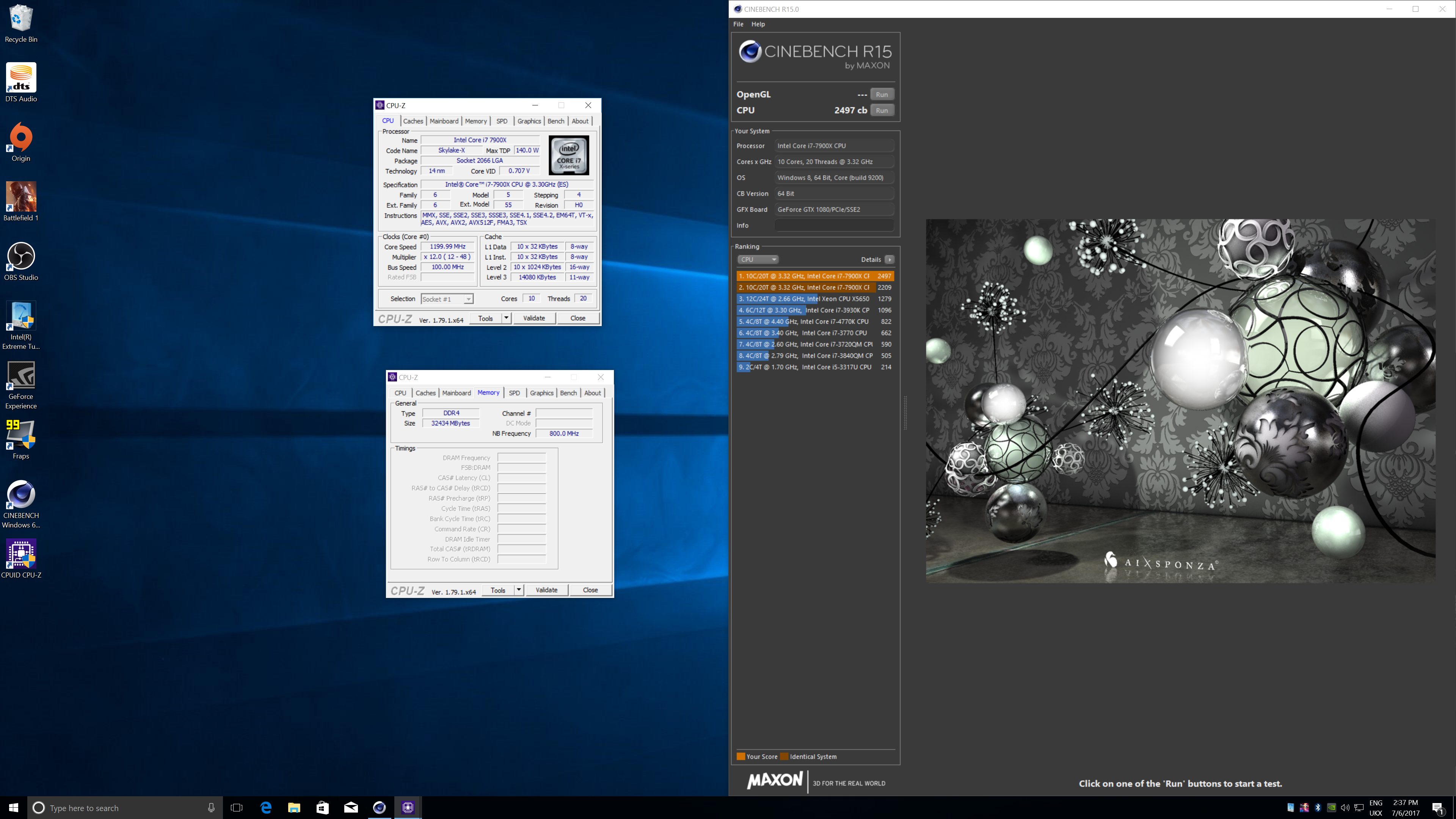Launch the DTS Audio desktop shortcut
Viewport: 1456px width, 819px height.
pos(21,83)
